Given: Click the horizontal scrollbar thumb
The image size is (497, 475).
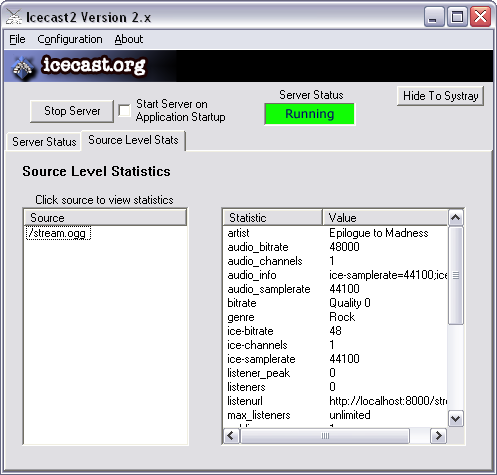Looking at the screenshot, I should [x=325, y=436].
